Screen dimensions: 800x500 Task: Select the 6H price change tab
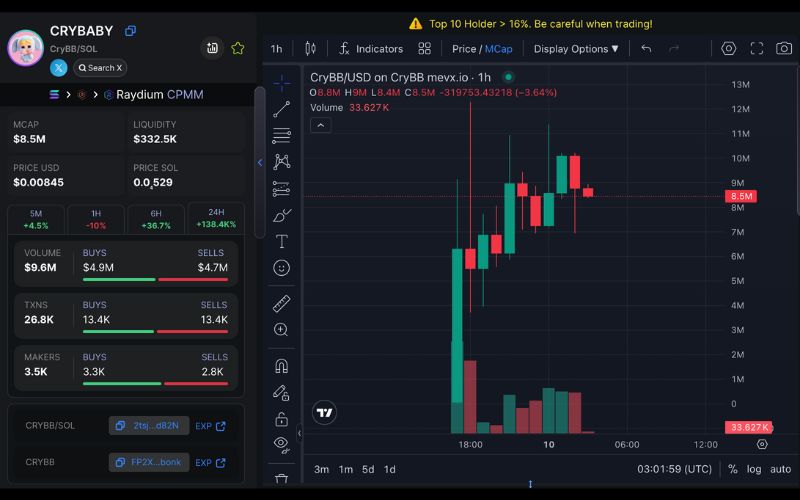coord(156,219)
